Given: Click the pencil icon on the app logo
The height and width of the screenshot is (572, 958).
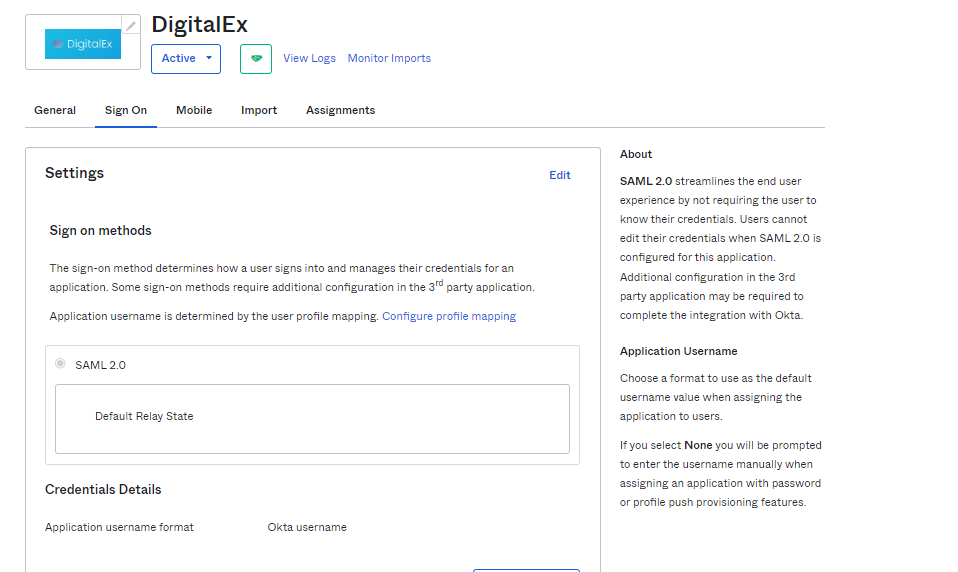Looking at the screenshot, I should (131, 25).
